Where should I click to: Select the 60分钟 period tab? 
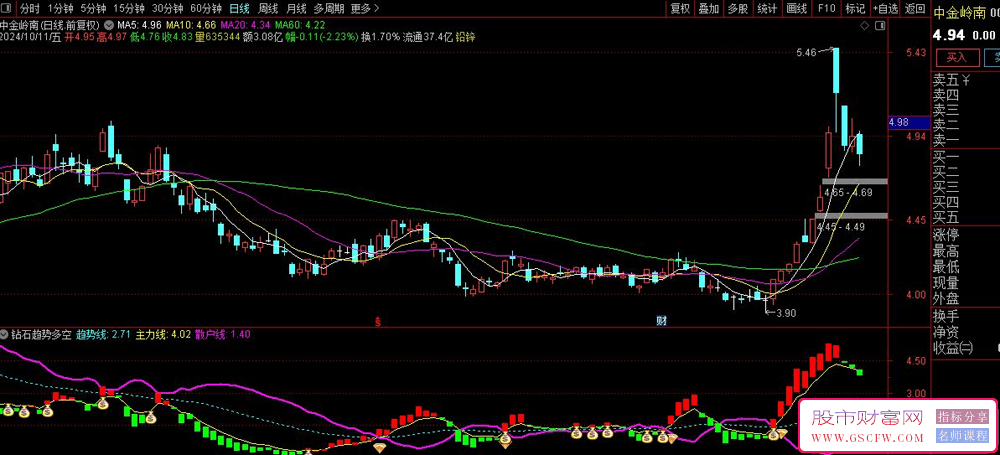(x=206, y=8)
